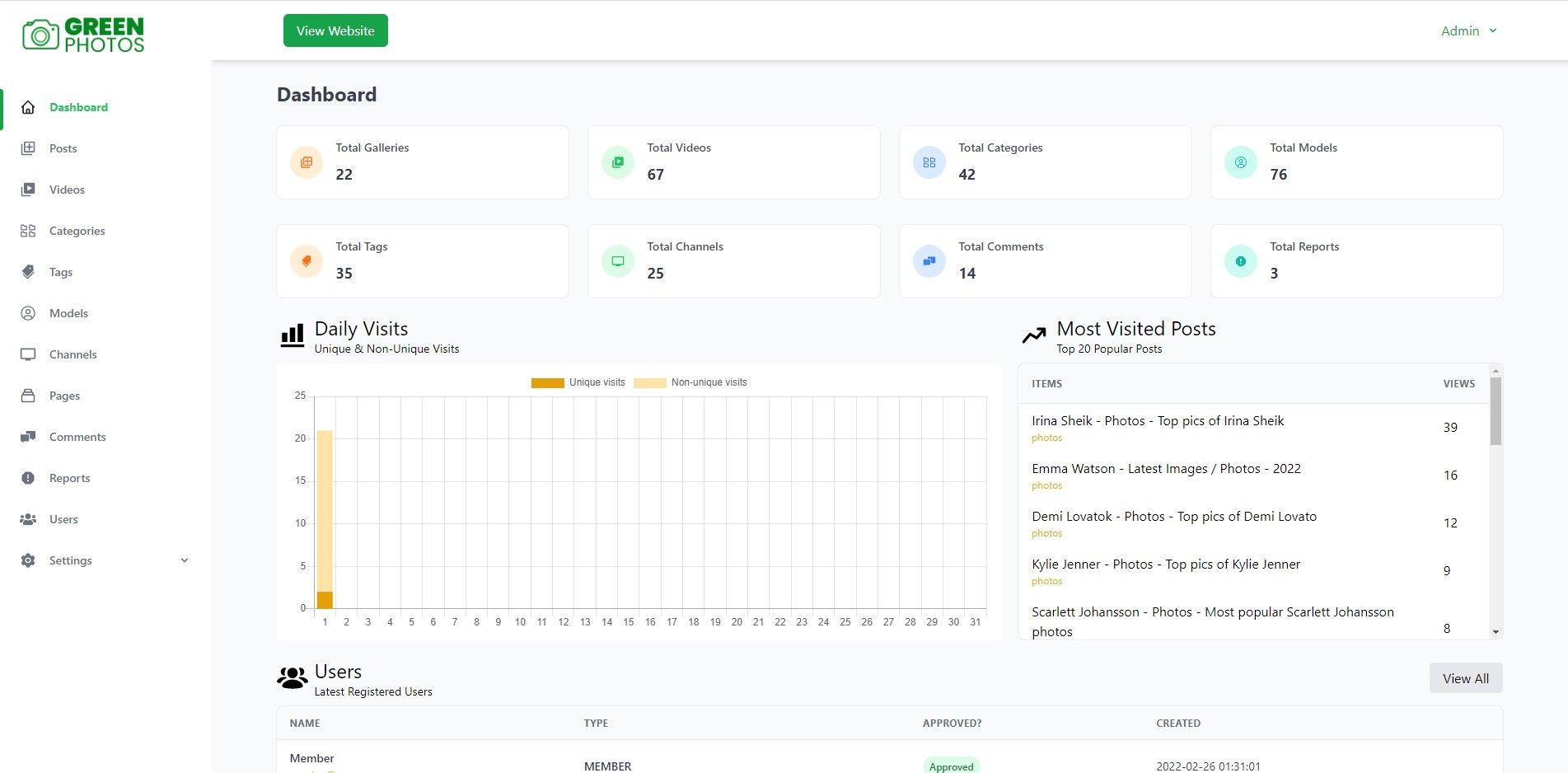Click the Users group icon in sidebar

pyautogui.click(x=28, y=519)
